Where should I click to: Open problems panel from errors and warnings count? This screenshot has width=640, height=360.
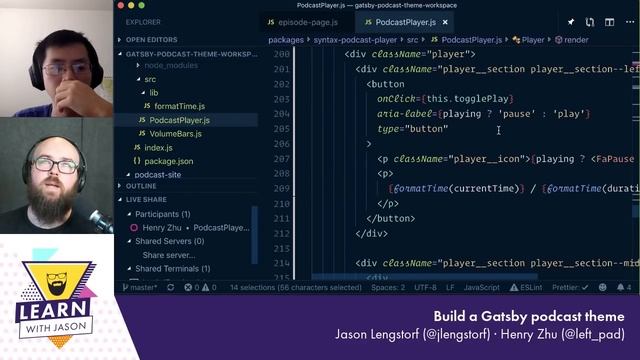(x=200, y=287)
